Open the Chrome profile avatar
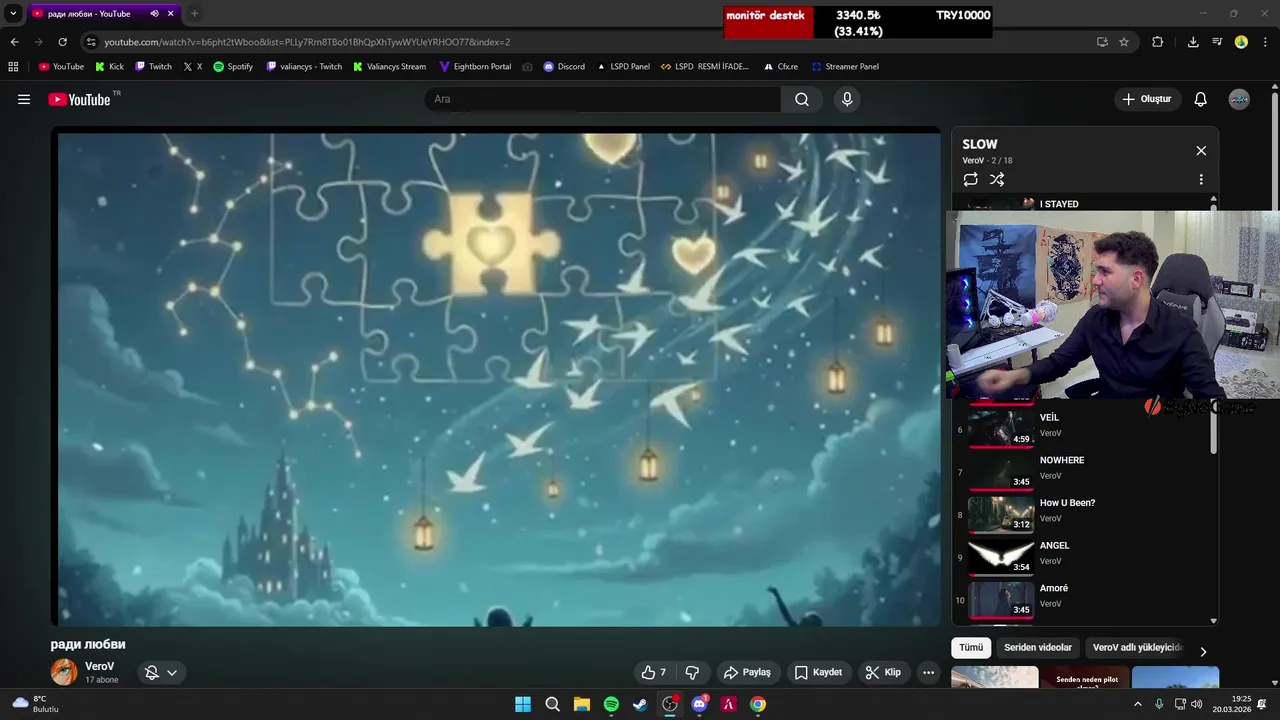 1241,42
